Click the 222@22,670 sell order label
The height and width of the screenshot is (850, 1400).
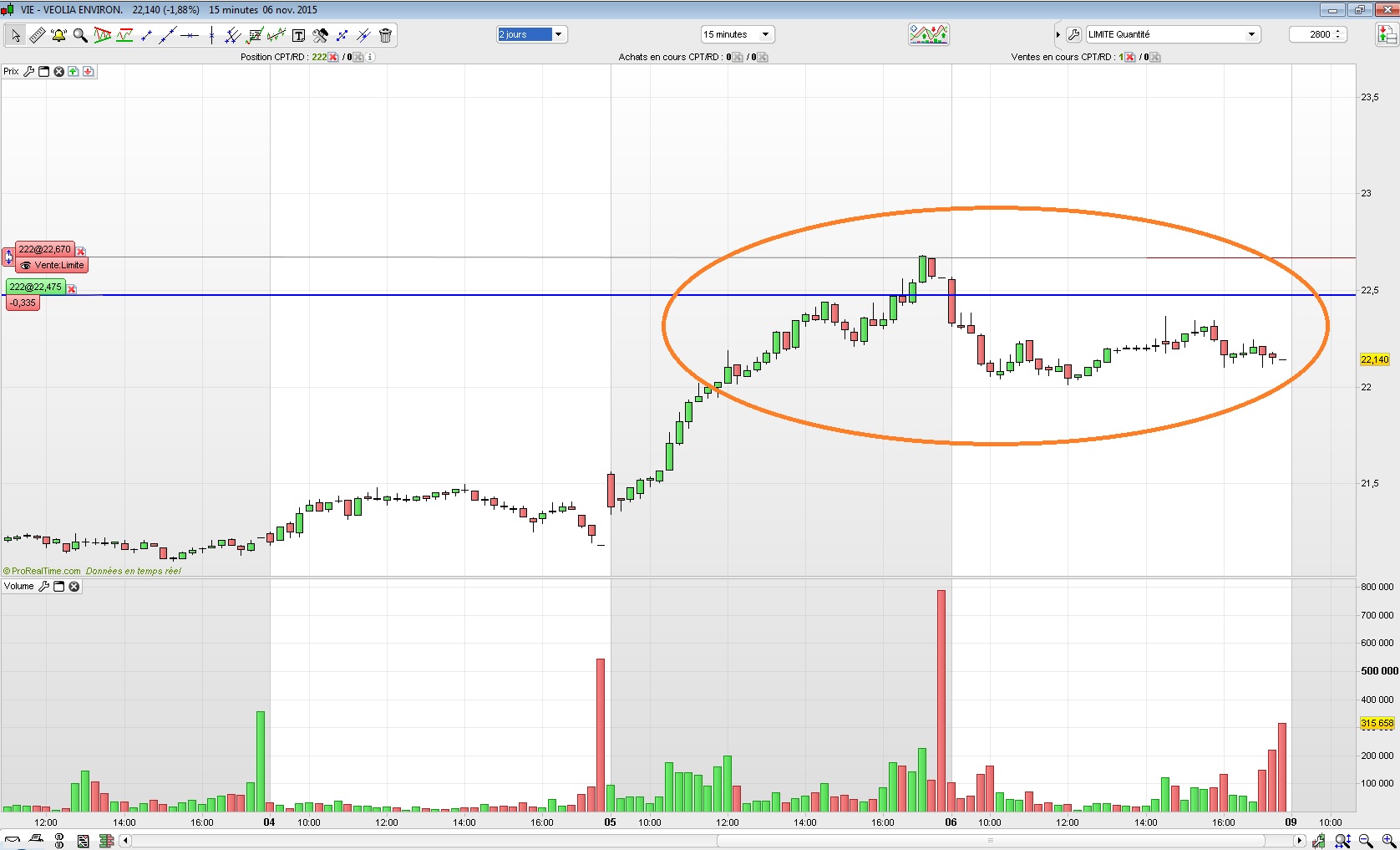point(45,250)
